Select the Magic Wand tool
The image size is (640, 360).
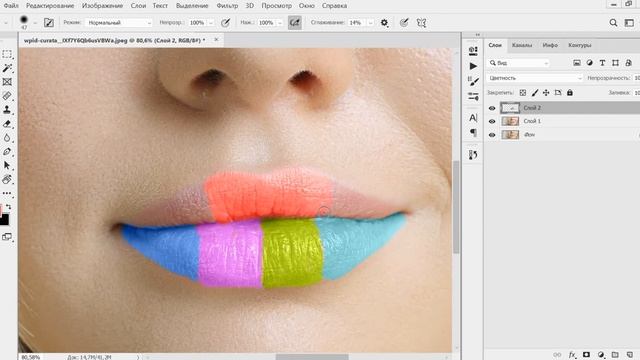pyautogui.click(x=7, y=68)
